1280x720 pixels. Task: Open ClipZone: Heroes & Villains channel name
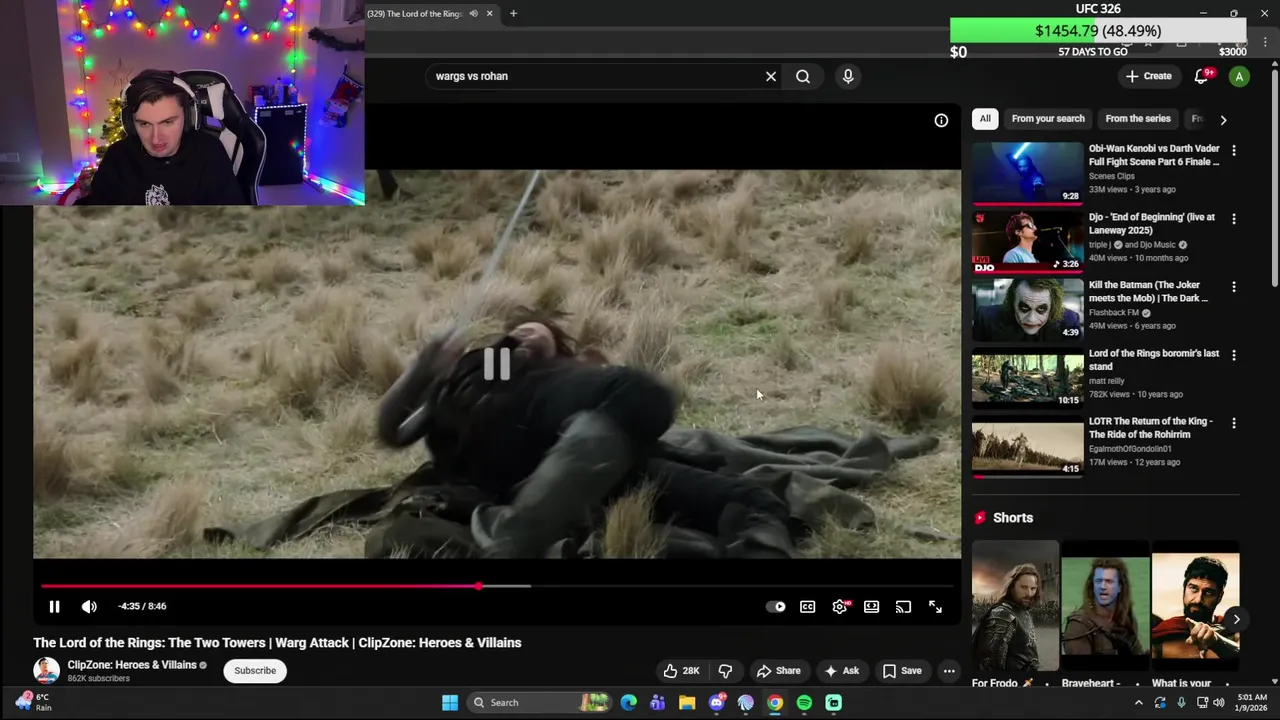[132, 665]
